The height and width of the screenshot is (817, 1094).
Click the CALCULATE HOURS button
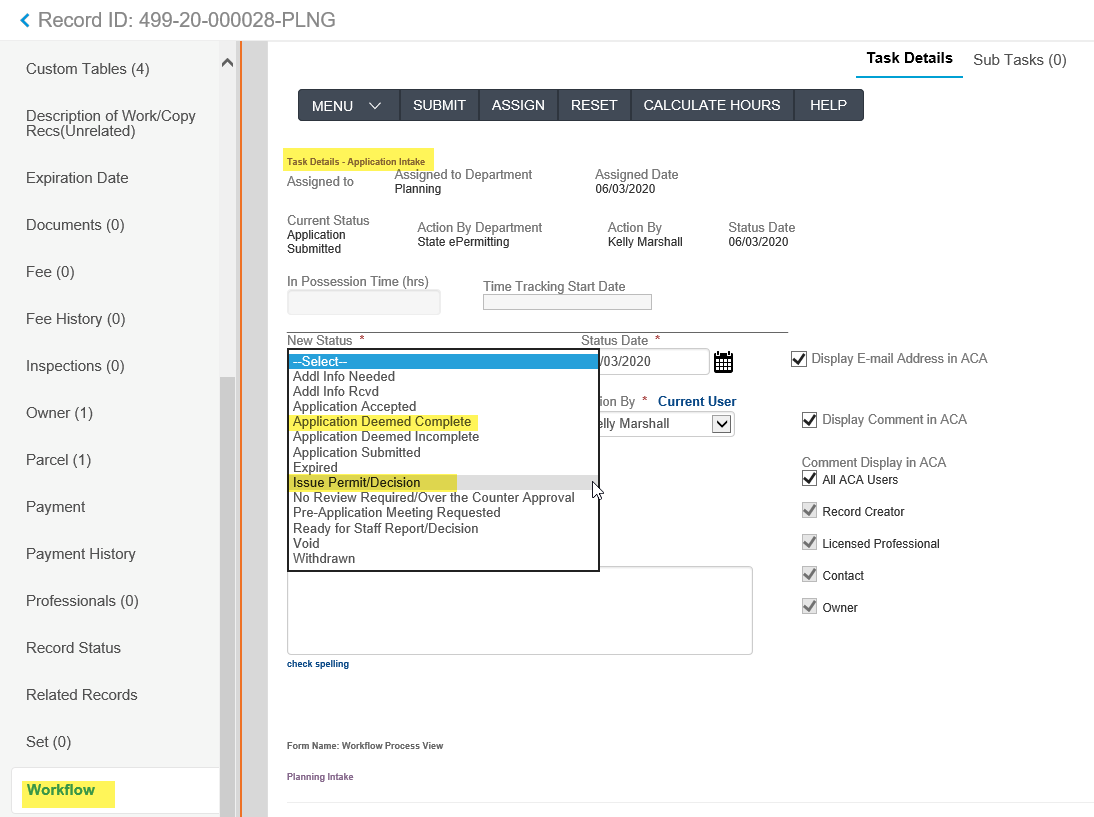pos(712,105)
